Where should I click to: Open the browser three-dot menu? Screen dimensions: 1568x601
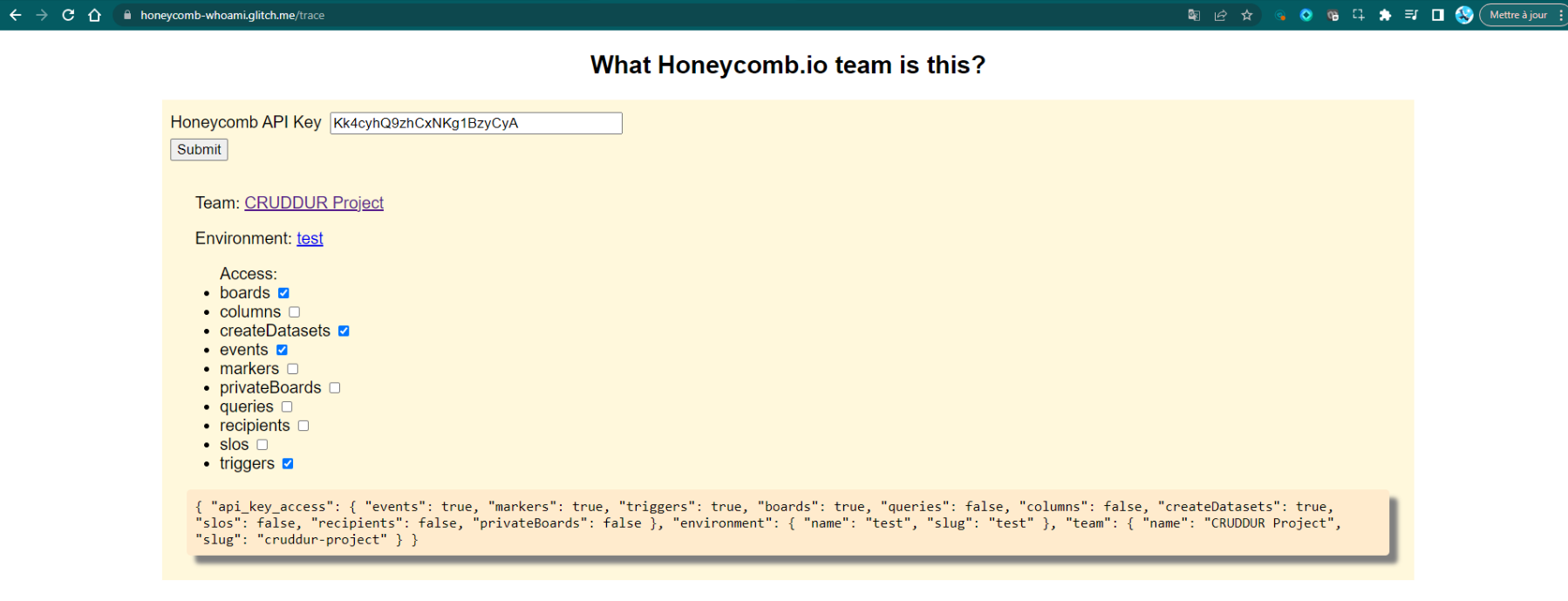click(x=1561, y=15)
